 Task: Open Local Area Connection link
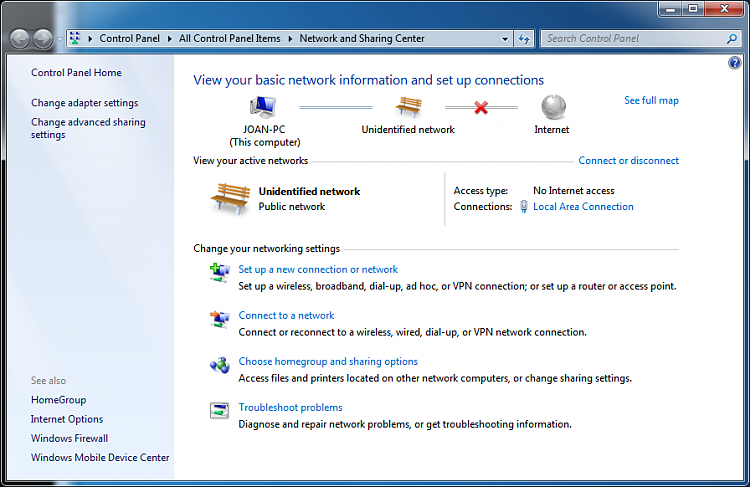tap(583, 207)
